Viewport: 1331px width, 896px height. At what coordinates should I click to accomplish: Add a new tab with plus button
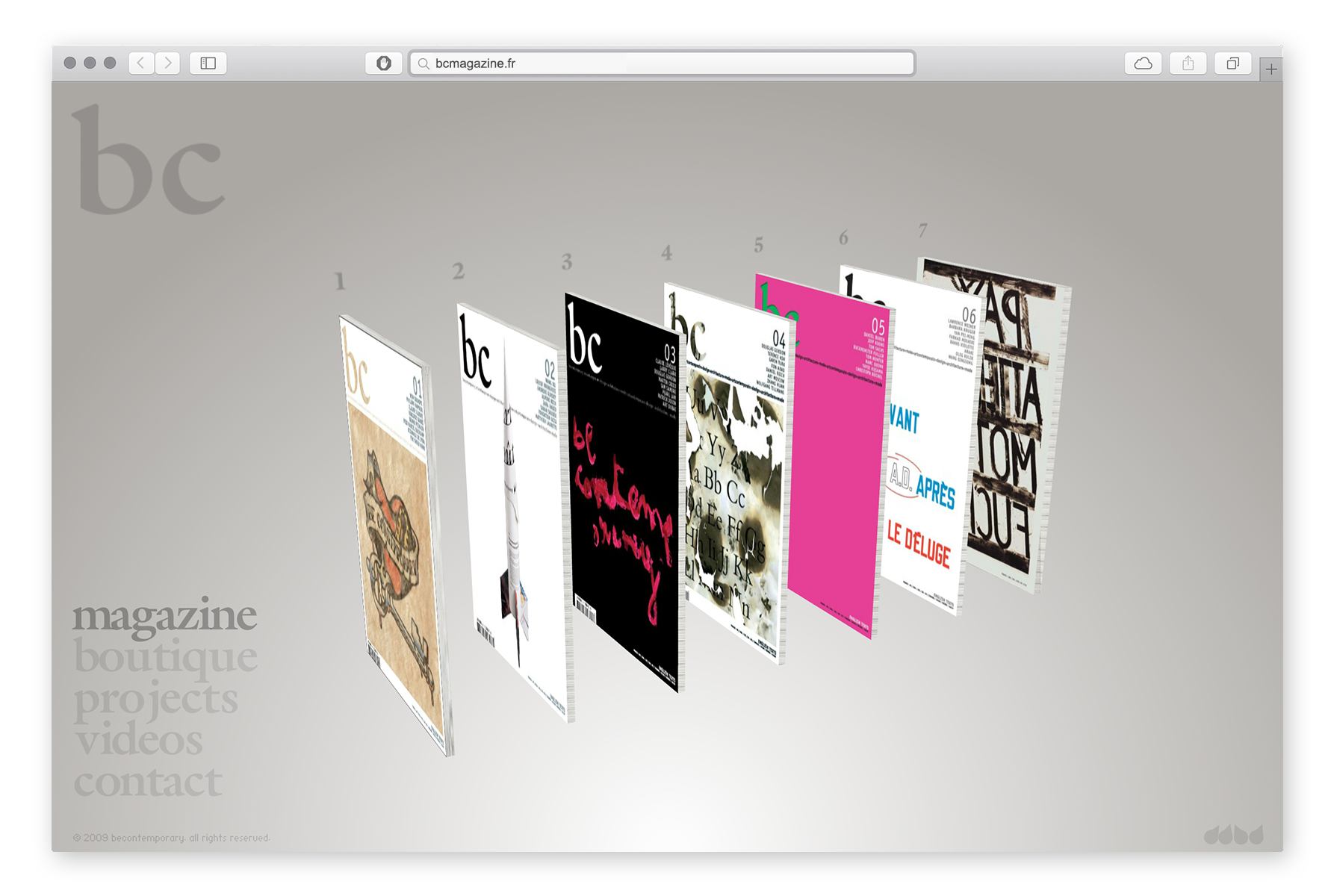pos(1271,69)
